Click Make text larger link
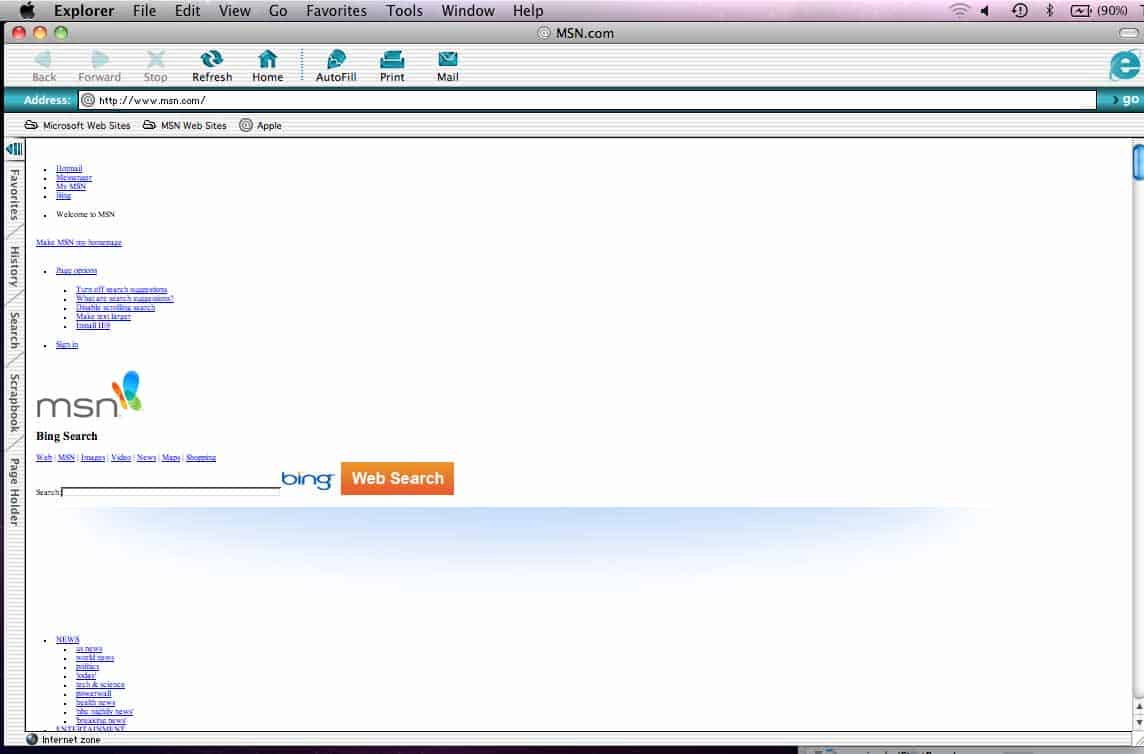The width and height of the screenshot is (1144, 754). 103,316
